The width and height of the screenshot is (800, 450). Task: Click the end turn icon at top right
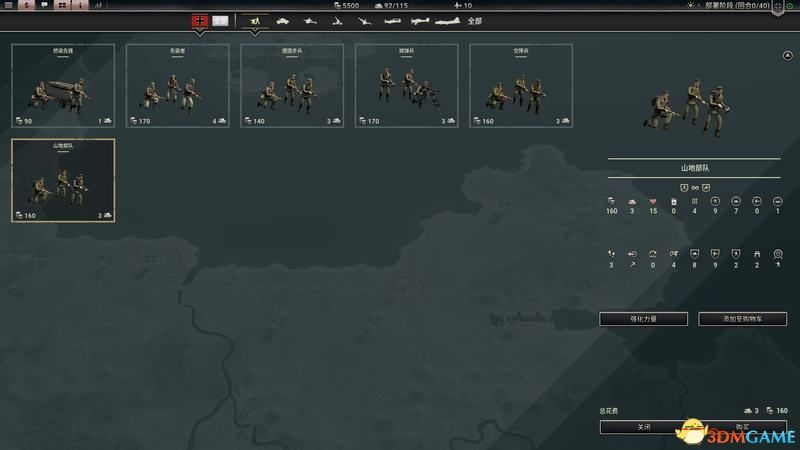778,7
